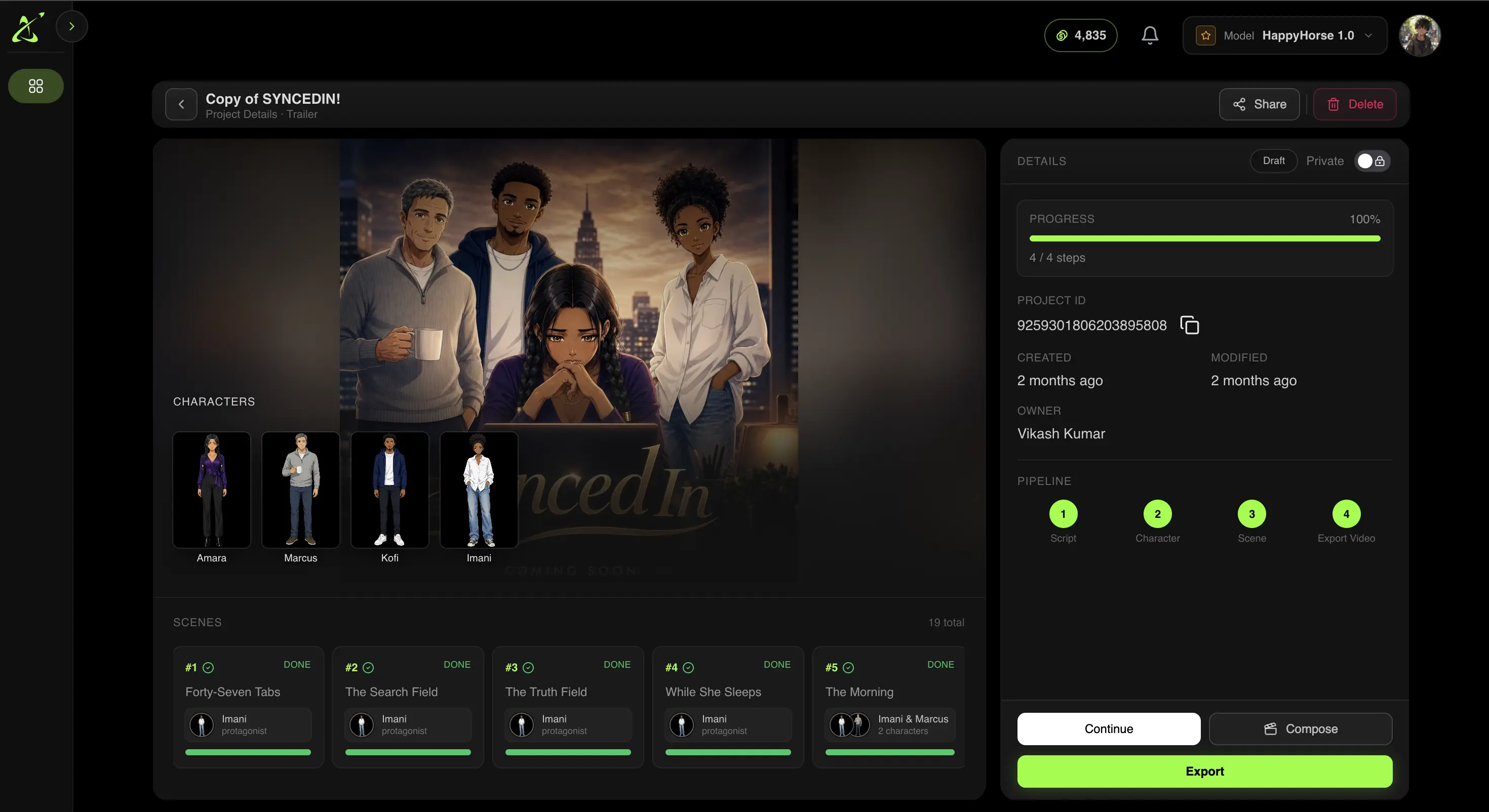Open Amara's character thumbnail
This screenshot has height=812, width=1489.
pos(212,490)
